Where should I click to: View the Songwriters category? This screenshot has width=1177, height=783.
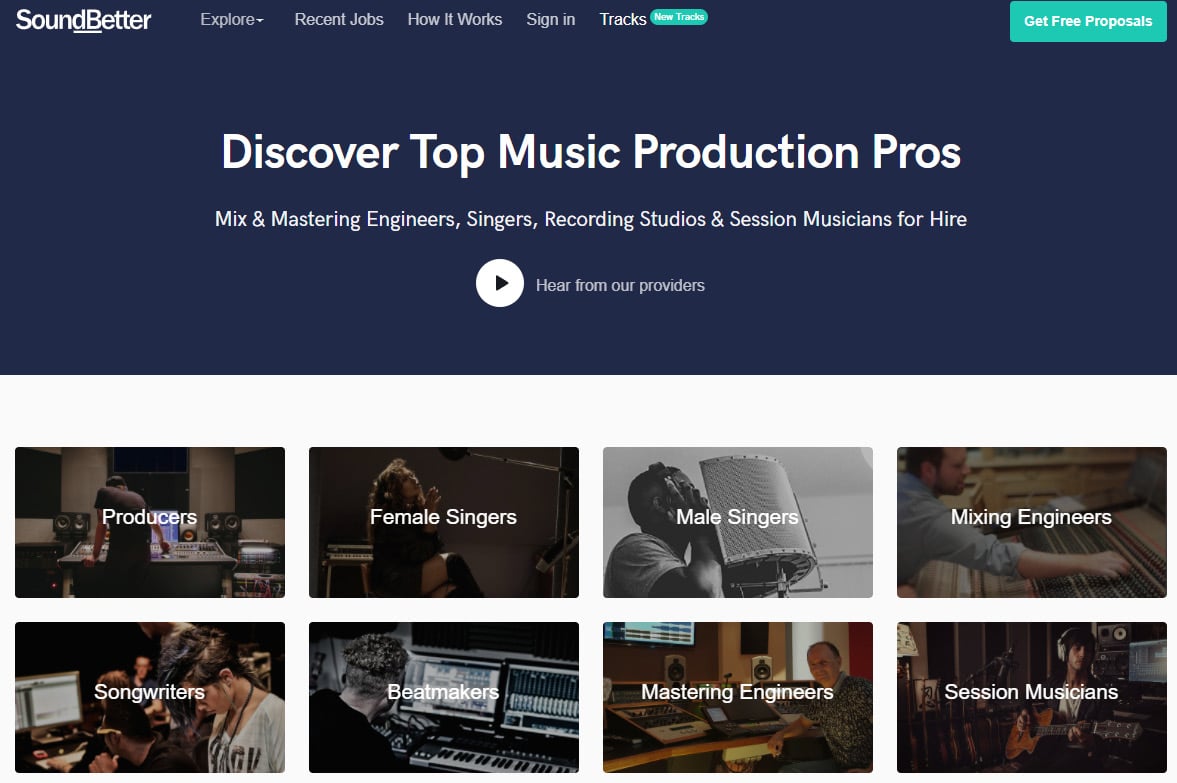[x=150, y=696]
